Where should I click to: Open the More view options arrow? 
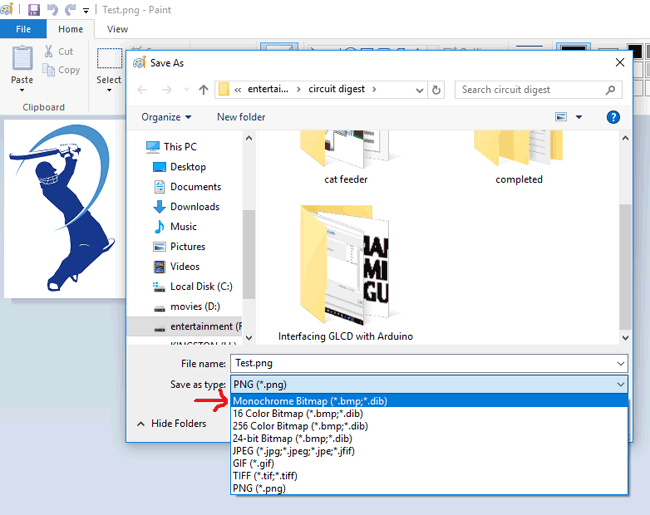pos(579,117)
